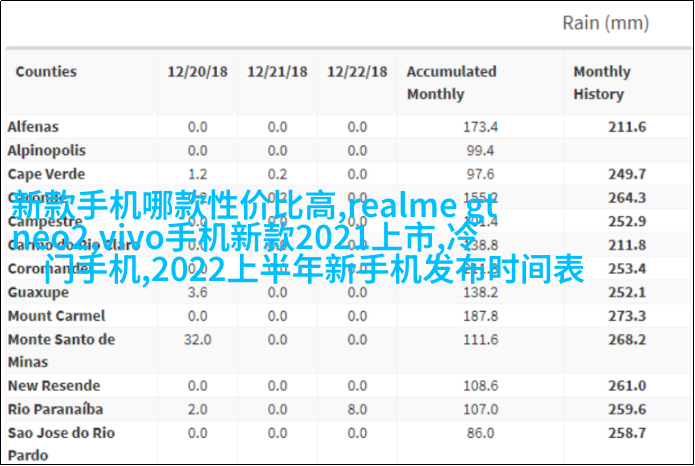Click the monthly history value '252.9'
Viewport: 695px width, 466px height.
click(x=627, y=221)
